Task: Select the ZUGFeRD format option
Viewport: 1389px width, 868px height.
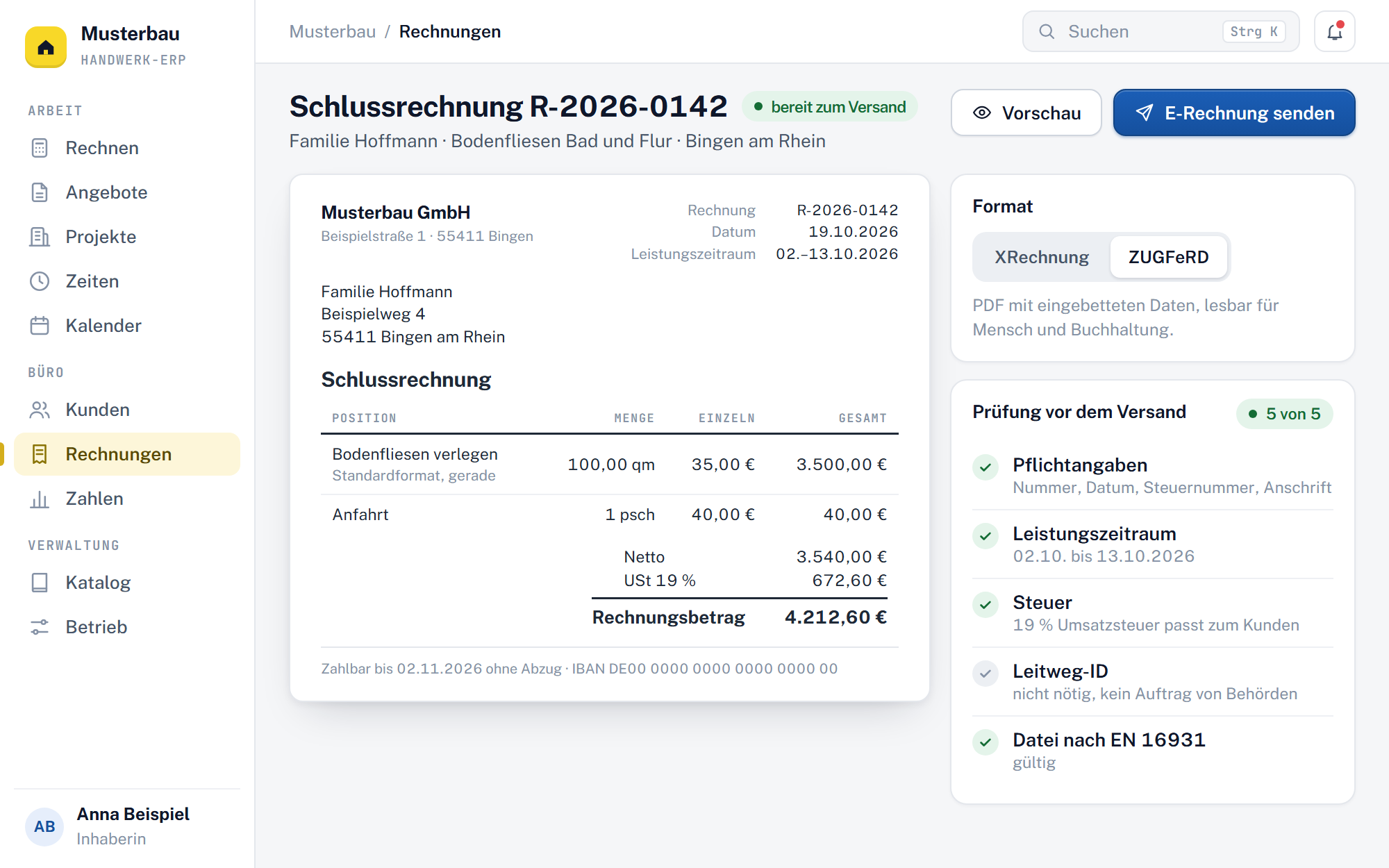Action: coord(1168,257)
